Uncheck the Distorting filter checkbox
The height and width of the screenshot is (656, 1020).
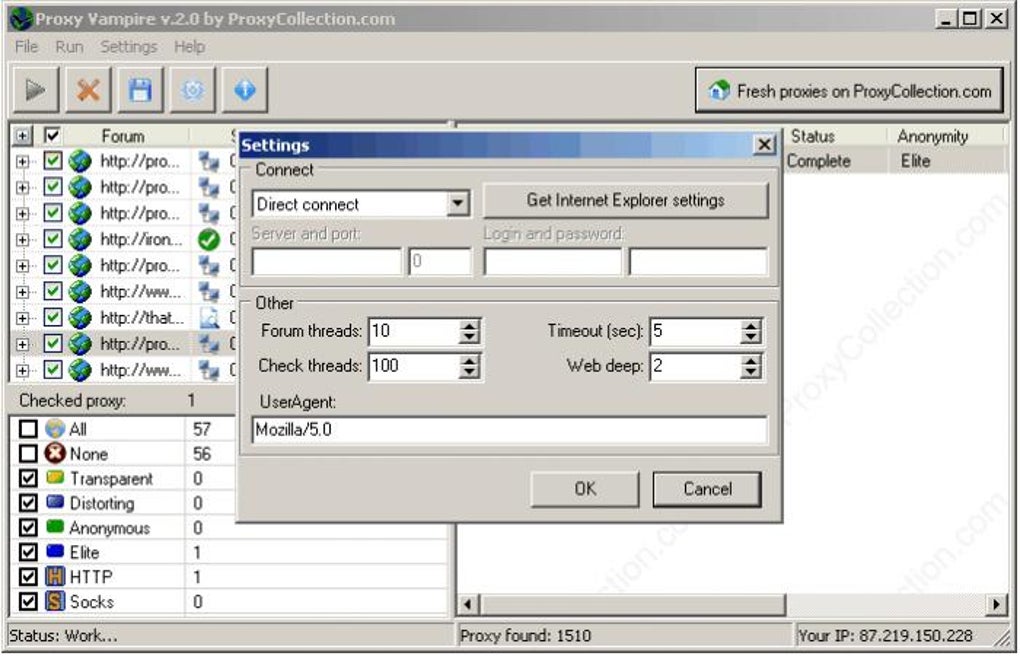[x=28, y=503]
